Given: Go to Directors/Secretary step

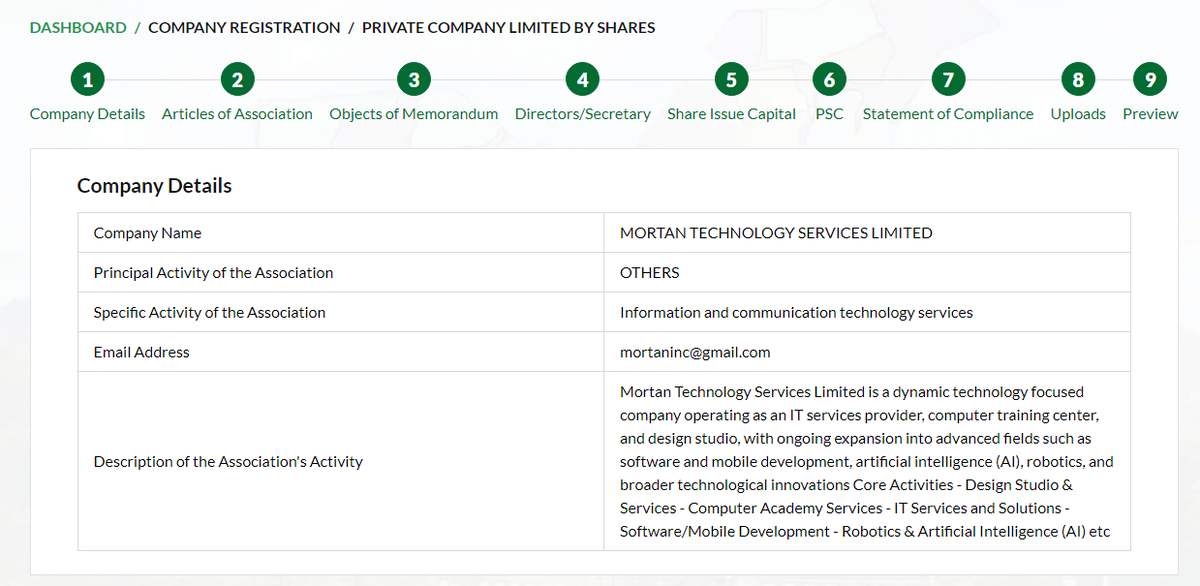Looking at the screenshot, I should coord(583,114).
